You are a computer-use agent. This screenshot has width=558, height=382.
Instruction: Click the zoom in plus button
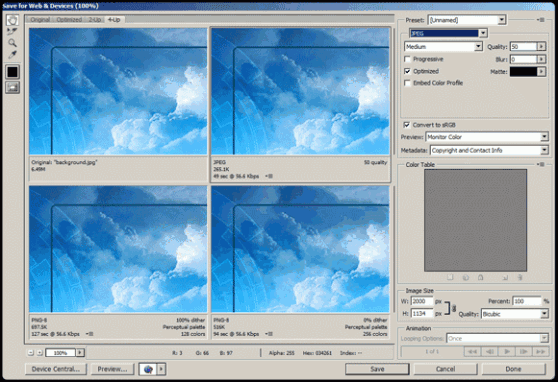[40, 353]
